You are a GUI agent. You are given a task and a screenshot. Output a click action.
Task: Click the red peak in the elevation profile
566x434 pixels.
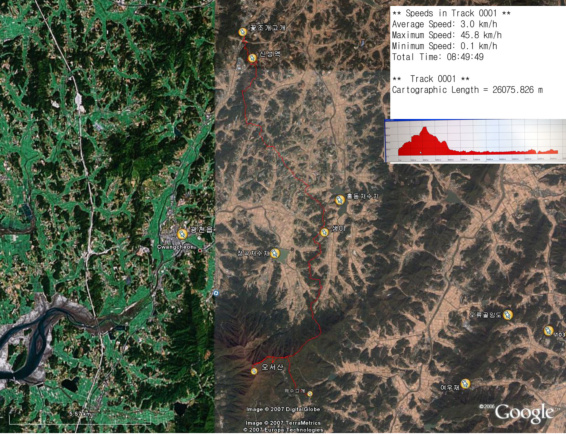click(x=424, y=130)
